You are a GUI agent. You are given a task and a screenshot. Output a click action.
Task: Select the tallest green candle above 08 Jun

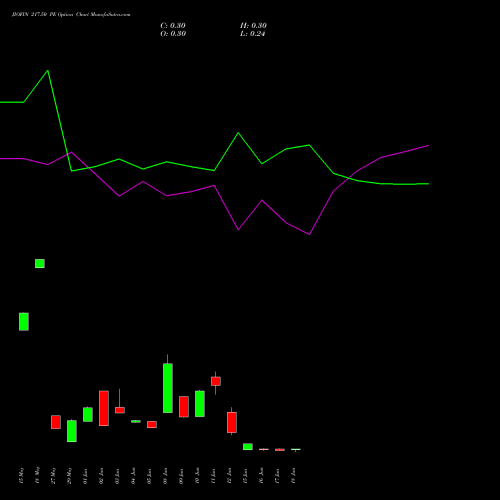click(x=168, y=388)
